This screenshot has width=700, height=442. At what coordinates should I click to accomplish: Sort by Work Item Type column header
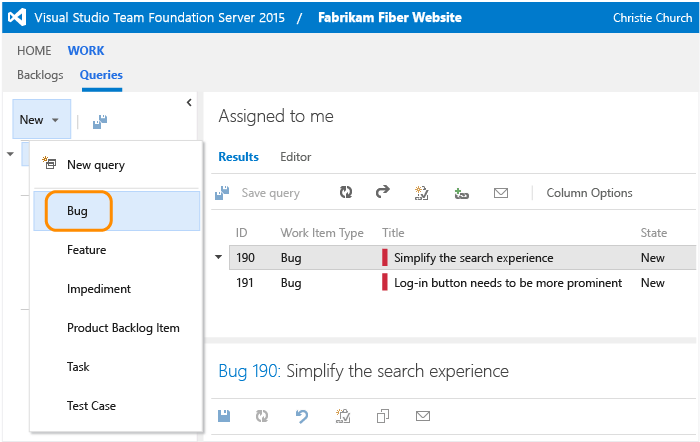coord(322,233)
